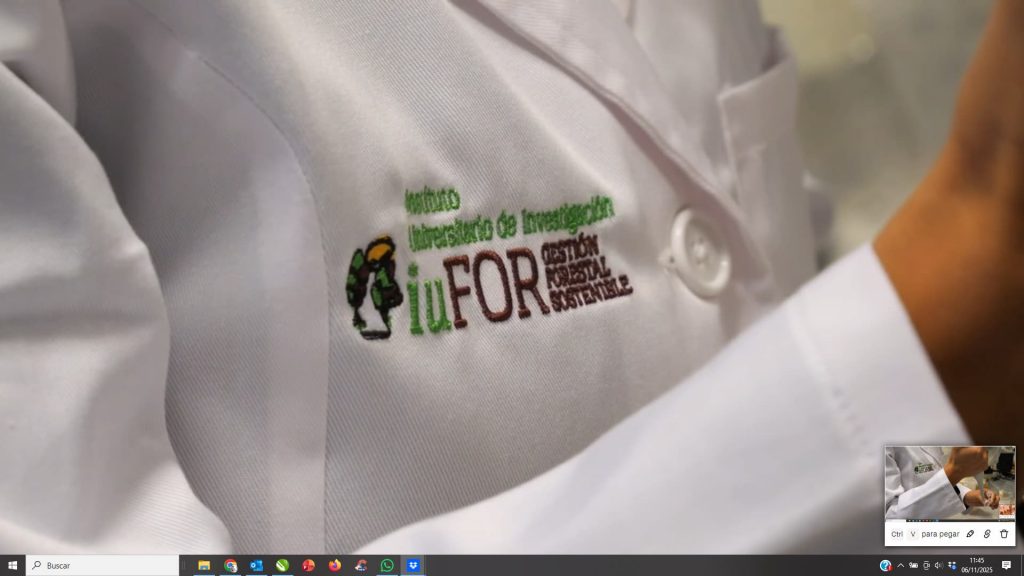Open the clock and date calendar
This screenshot has width=1024, height=576.
976,566
